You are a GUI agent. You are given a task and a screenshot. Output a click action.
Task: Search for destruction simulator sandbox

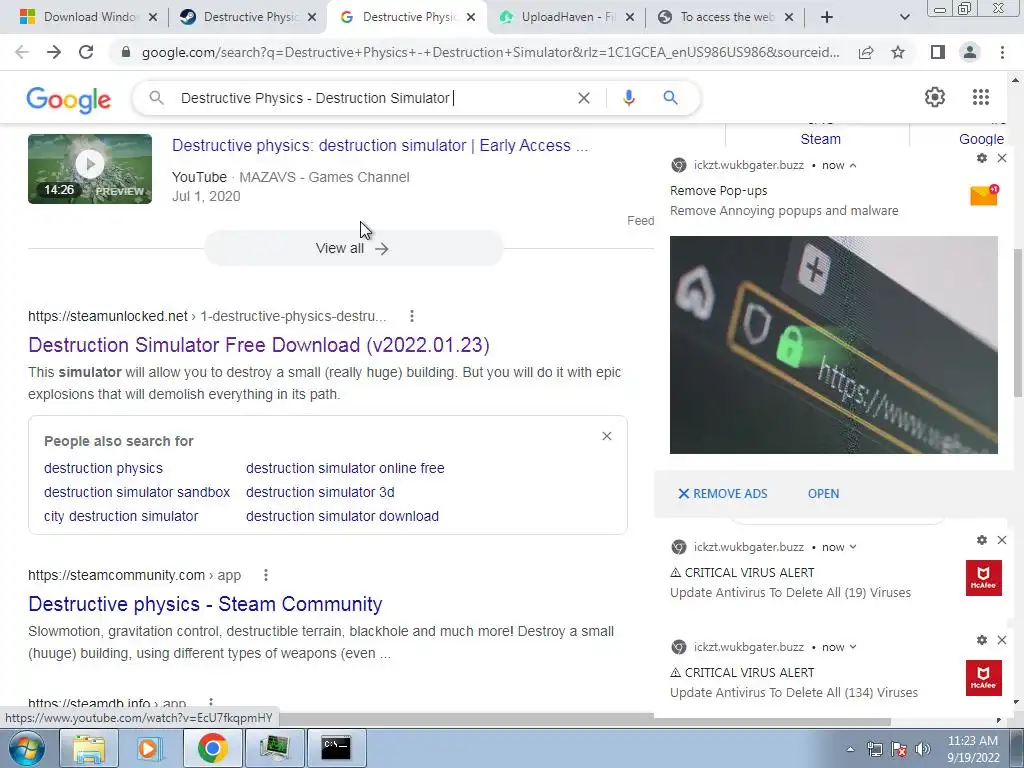(x=137, y=492)
